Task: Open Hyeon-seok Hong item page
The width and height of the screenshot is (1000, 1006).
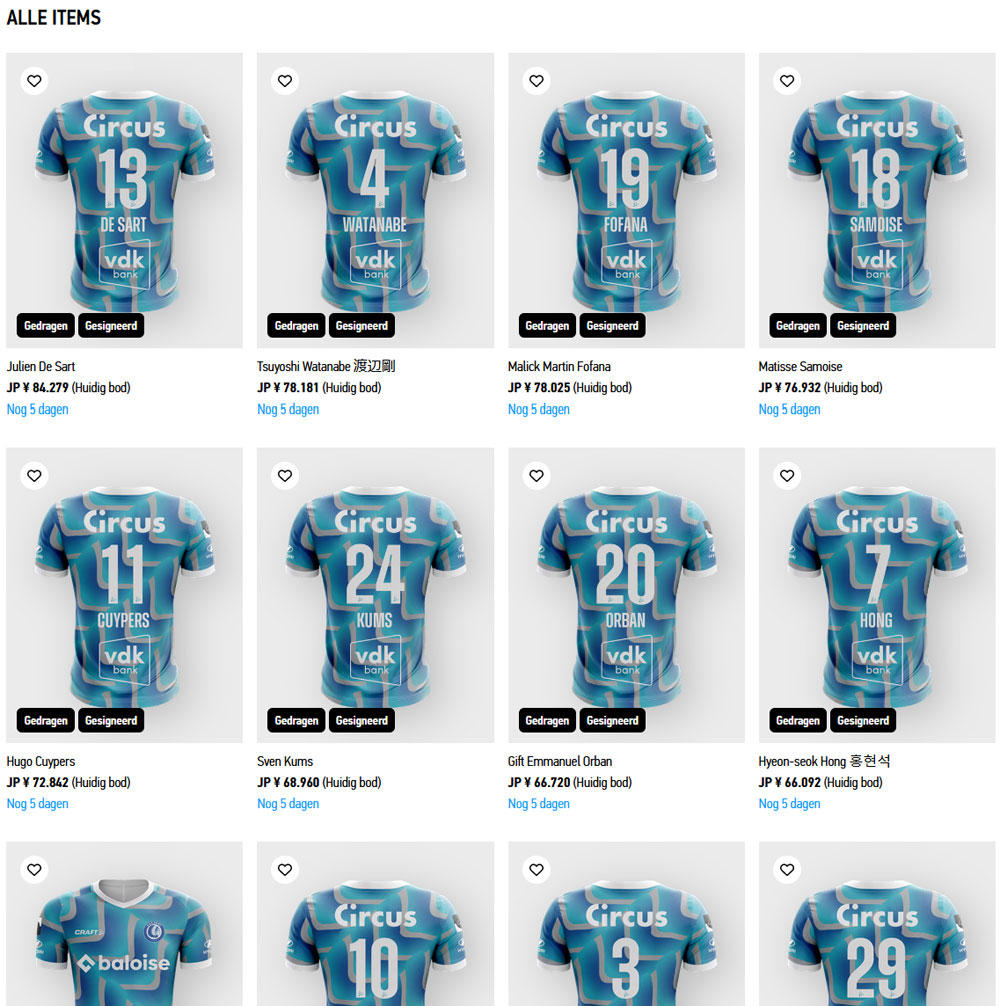Action: pos(824,761)
